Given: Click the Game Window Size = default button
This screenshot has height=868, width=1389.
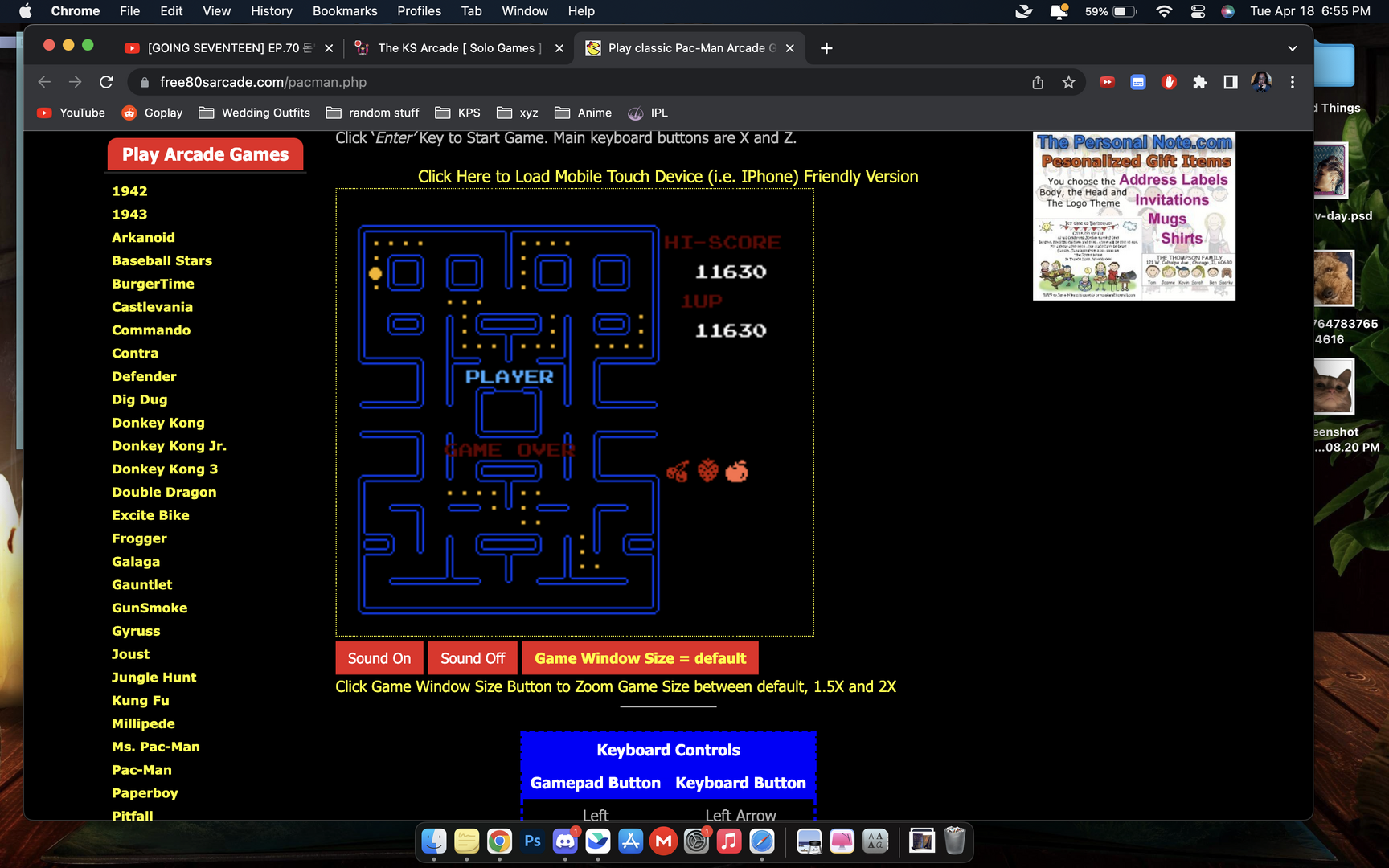Looking at the screenshot, I should click(x=641, y=658).
